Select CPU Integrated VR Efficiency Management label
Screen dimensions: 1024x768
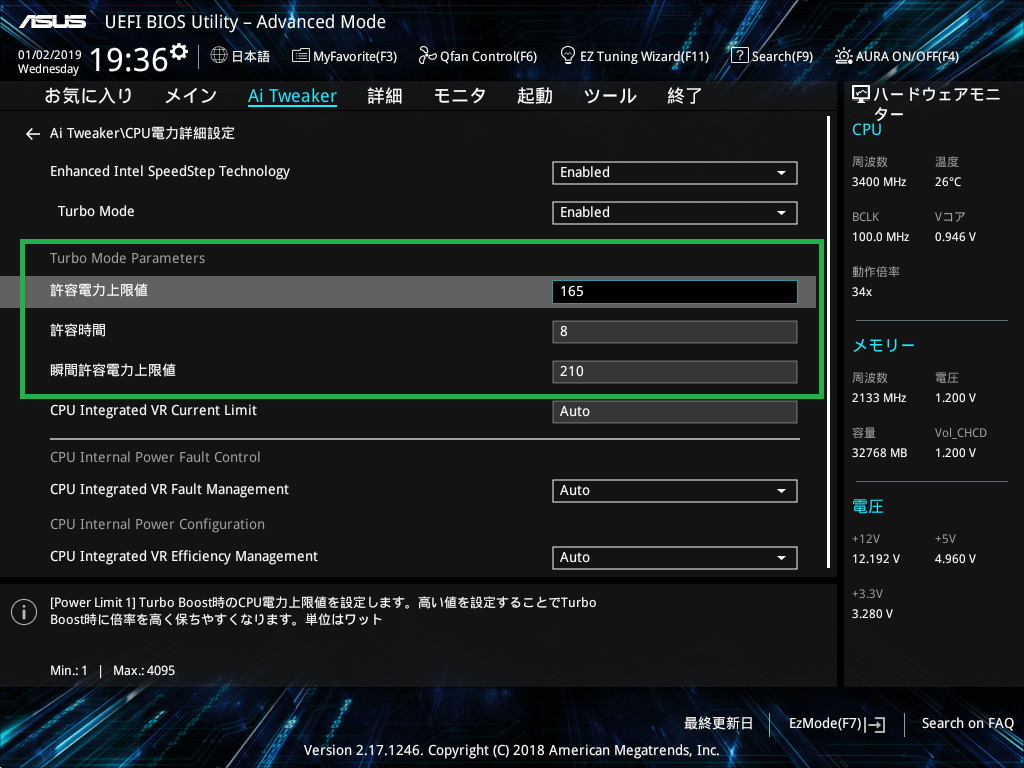pos(184,556)
